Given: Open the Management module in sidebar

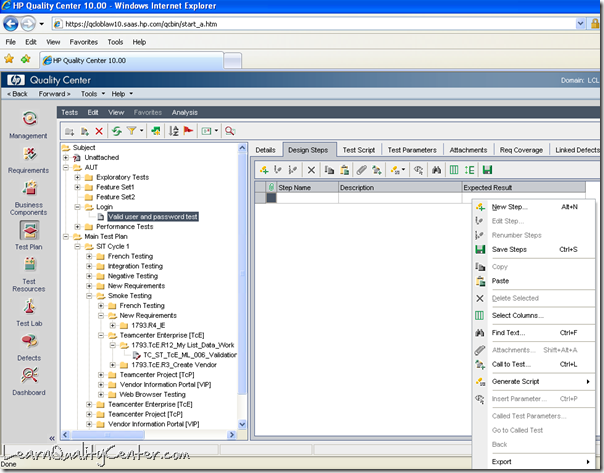Looking at the screenshot, I should click(29, 119).
